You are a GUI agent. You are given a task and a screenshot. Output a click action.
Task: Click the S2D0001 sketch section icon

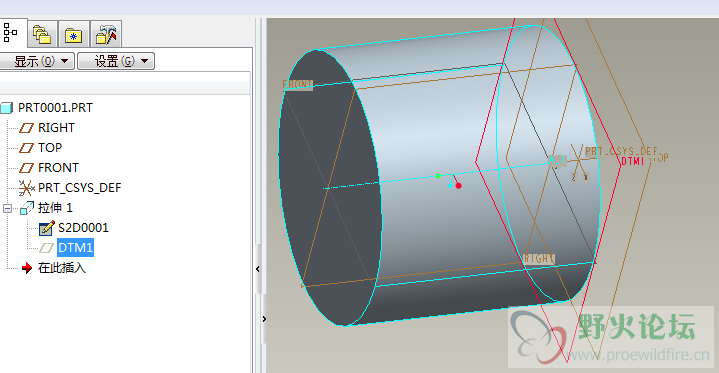[x=46, y=228]
